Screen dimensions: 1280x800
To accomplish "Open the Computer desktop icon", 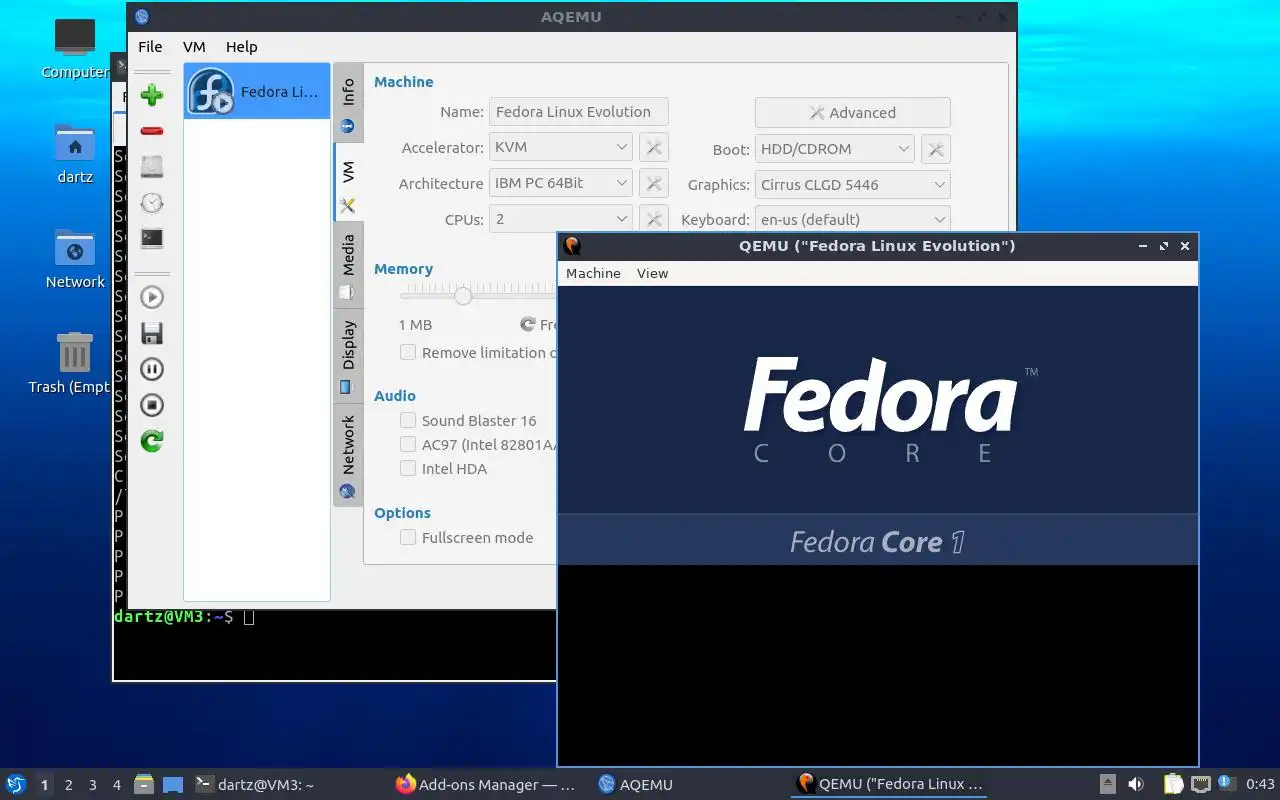I will tap(75, 48).
